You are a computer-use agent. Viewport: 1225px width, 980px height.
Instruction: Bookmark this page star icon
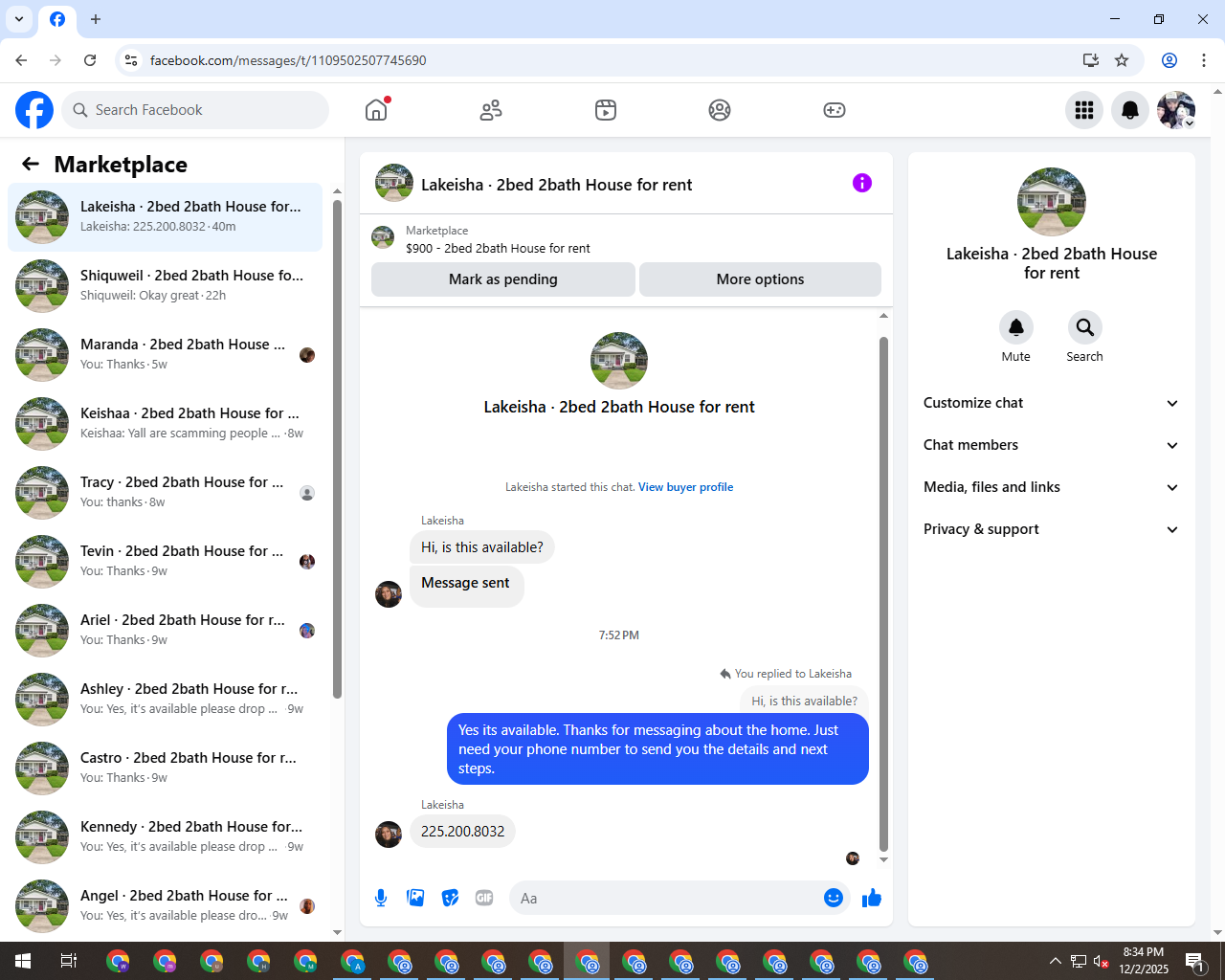1122,60
